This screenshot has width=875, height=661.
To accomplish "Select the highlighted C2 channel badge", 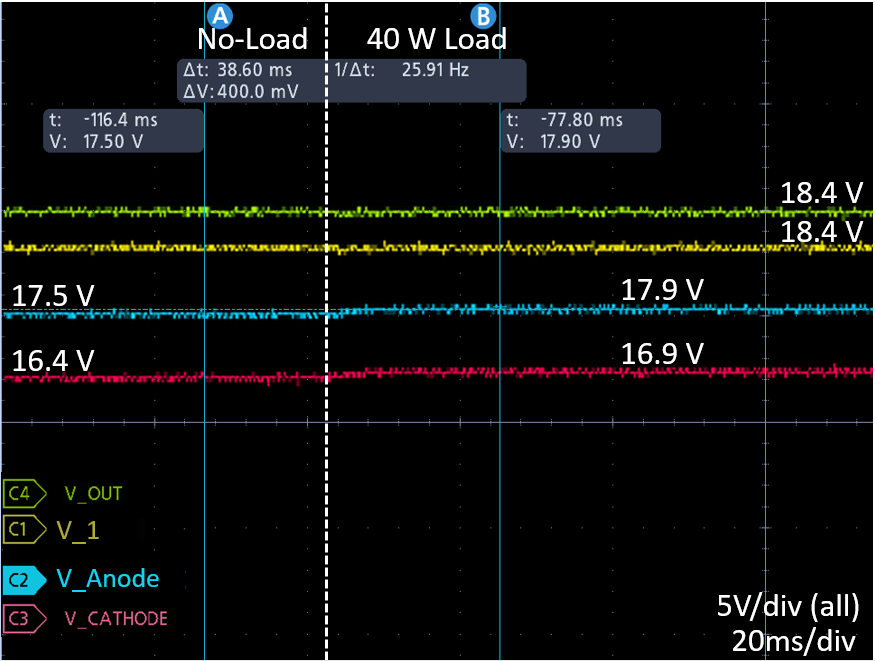I will pos(24,579).
